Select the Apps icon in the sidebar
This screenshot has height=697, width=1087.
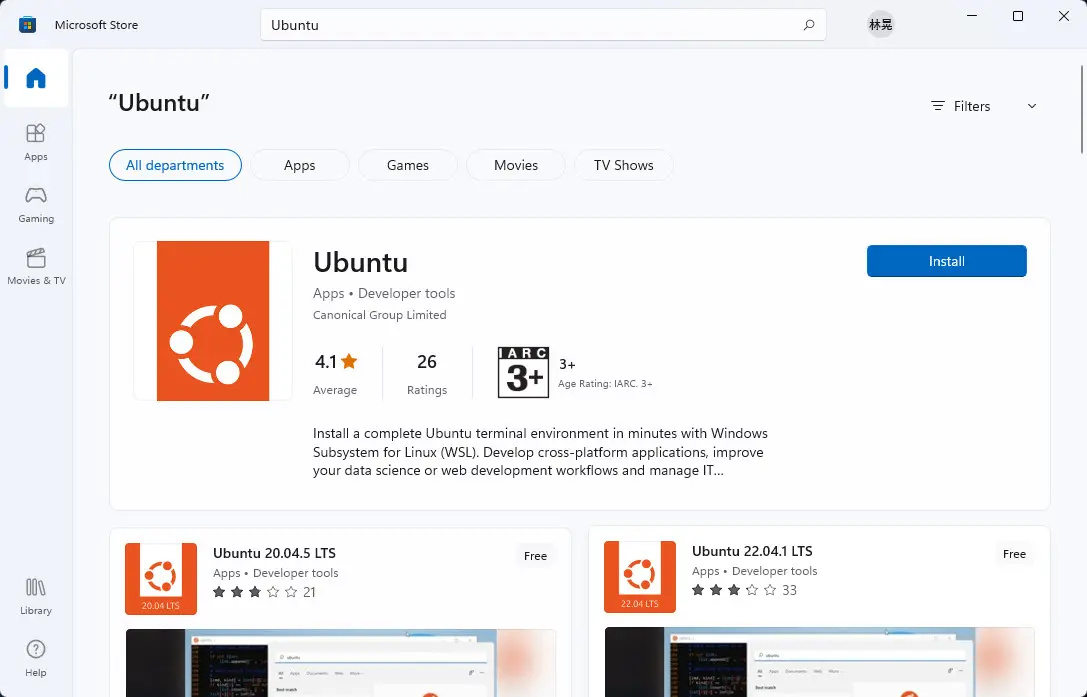[35, 141]
